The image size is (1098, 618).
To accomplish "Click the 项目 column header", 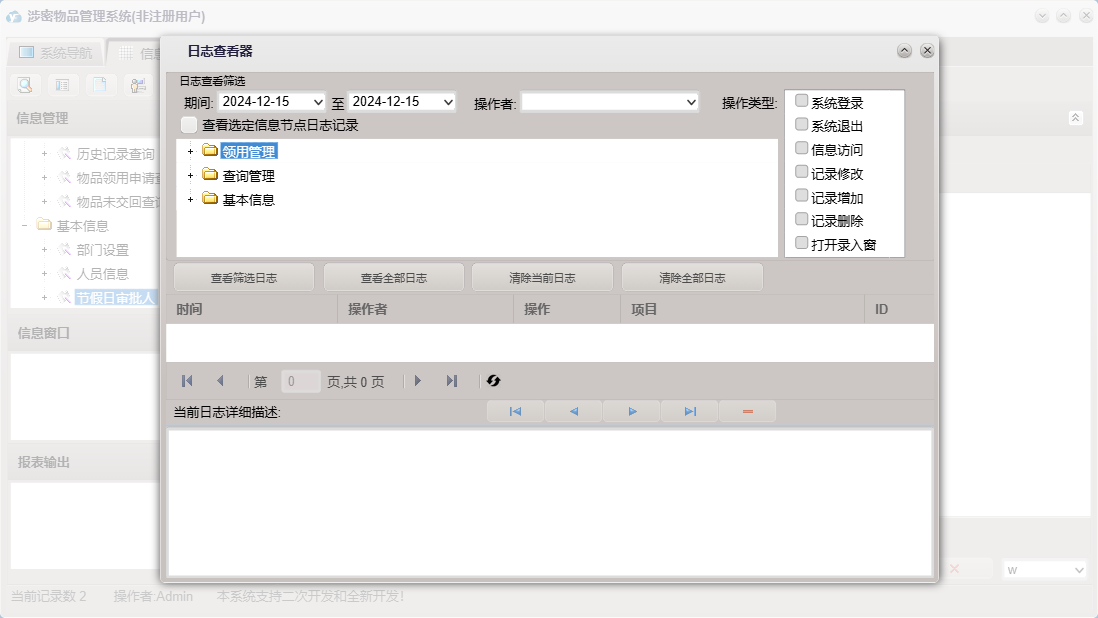I will coord(742,309).
